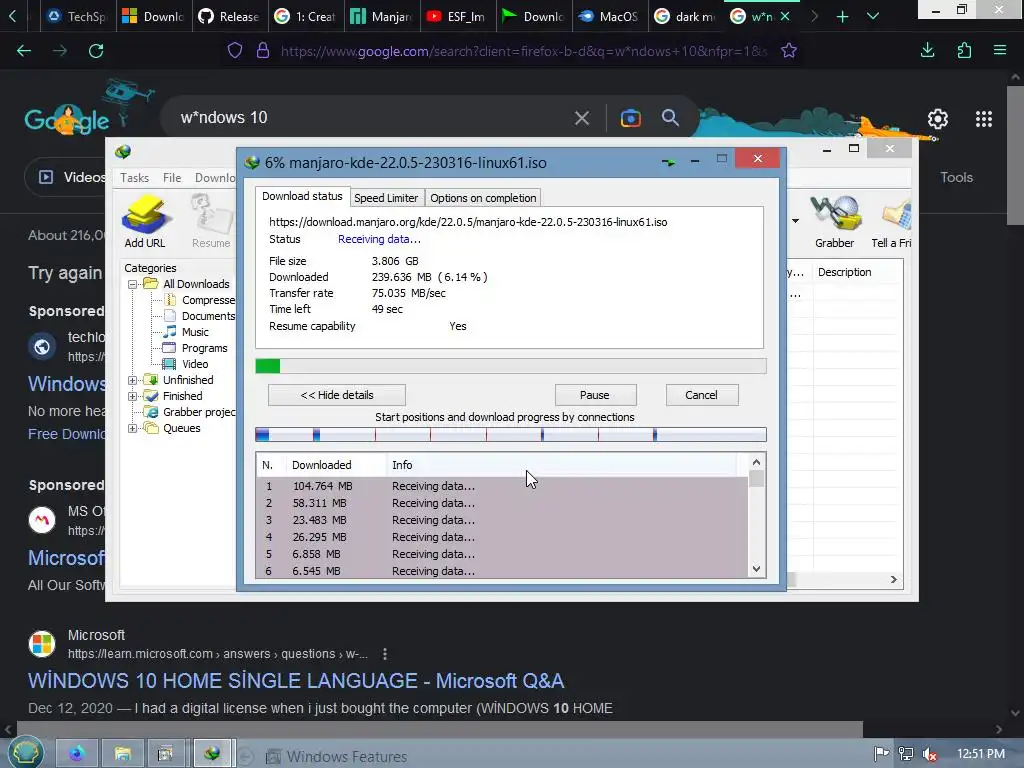Collapse the All Downloads tree node
The width and height of the screenshot is (1024, 768).
pos(133,284)
